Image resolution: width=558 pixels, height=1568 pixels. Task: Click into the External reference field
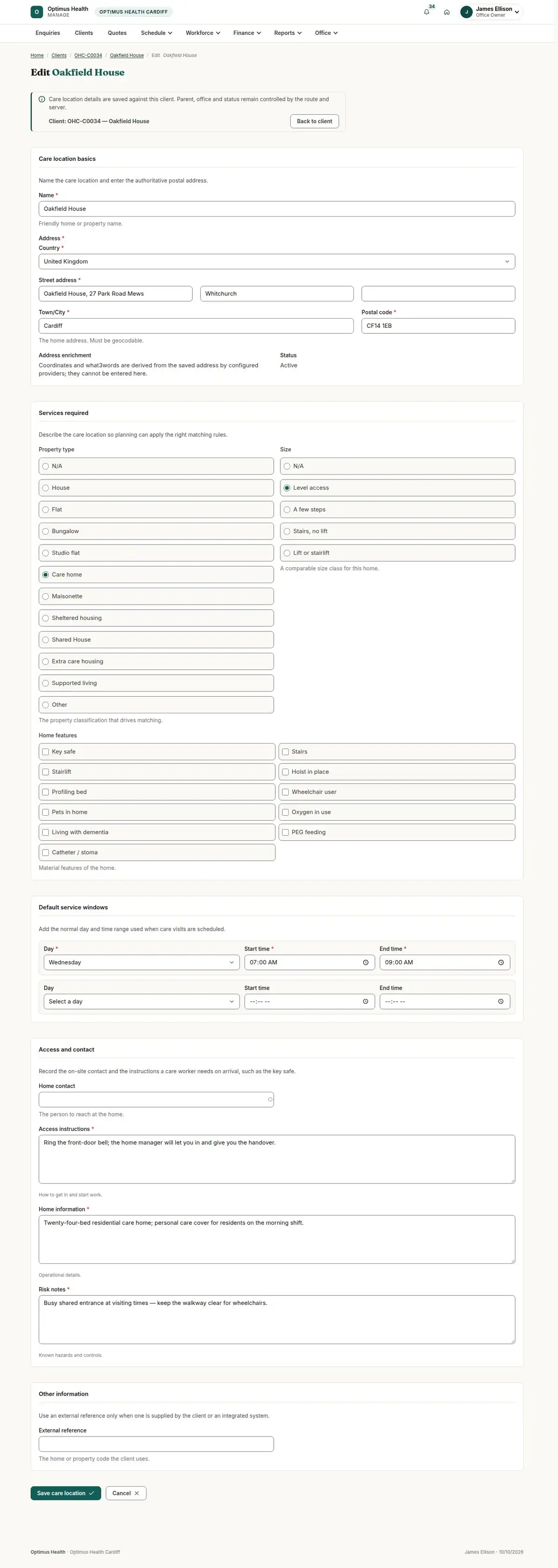pyautogui.click(x=156, y=1444)
